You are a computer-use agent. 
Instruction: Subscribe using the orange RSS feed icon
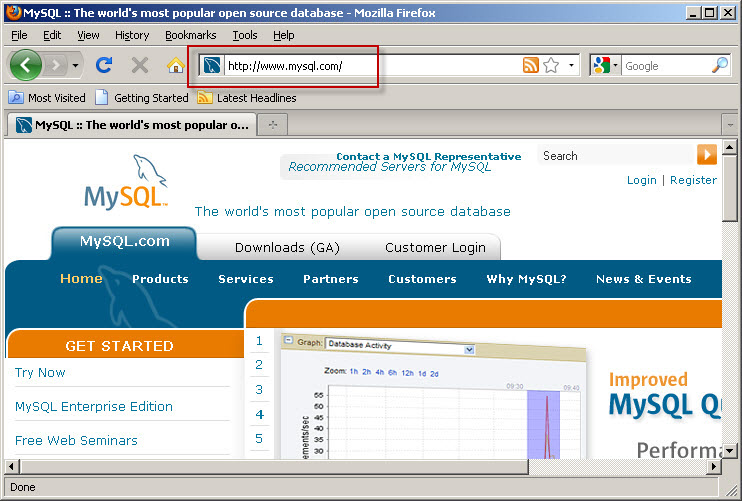[530, 65]
